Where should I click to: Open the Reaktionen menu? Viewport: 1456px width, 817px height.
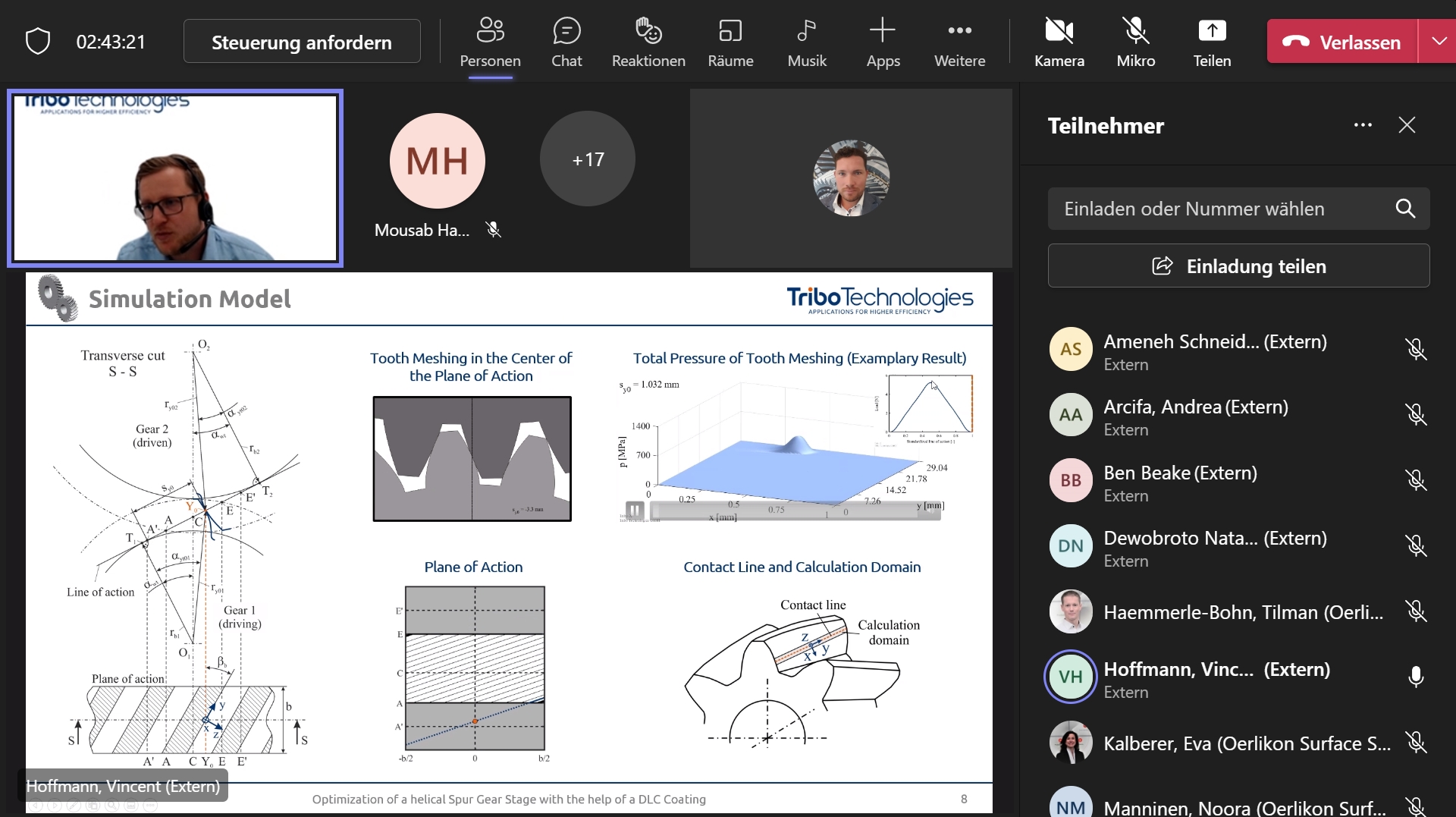click(648, 42)
